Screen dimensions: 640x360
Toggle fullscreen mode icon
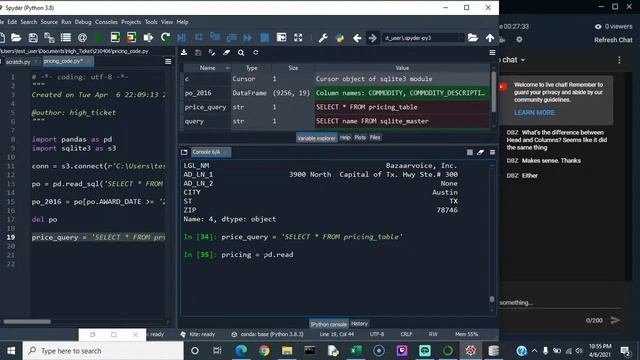coord(298,38)
